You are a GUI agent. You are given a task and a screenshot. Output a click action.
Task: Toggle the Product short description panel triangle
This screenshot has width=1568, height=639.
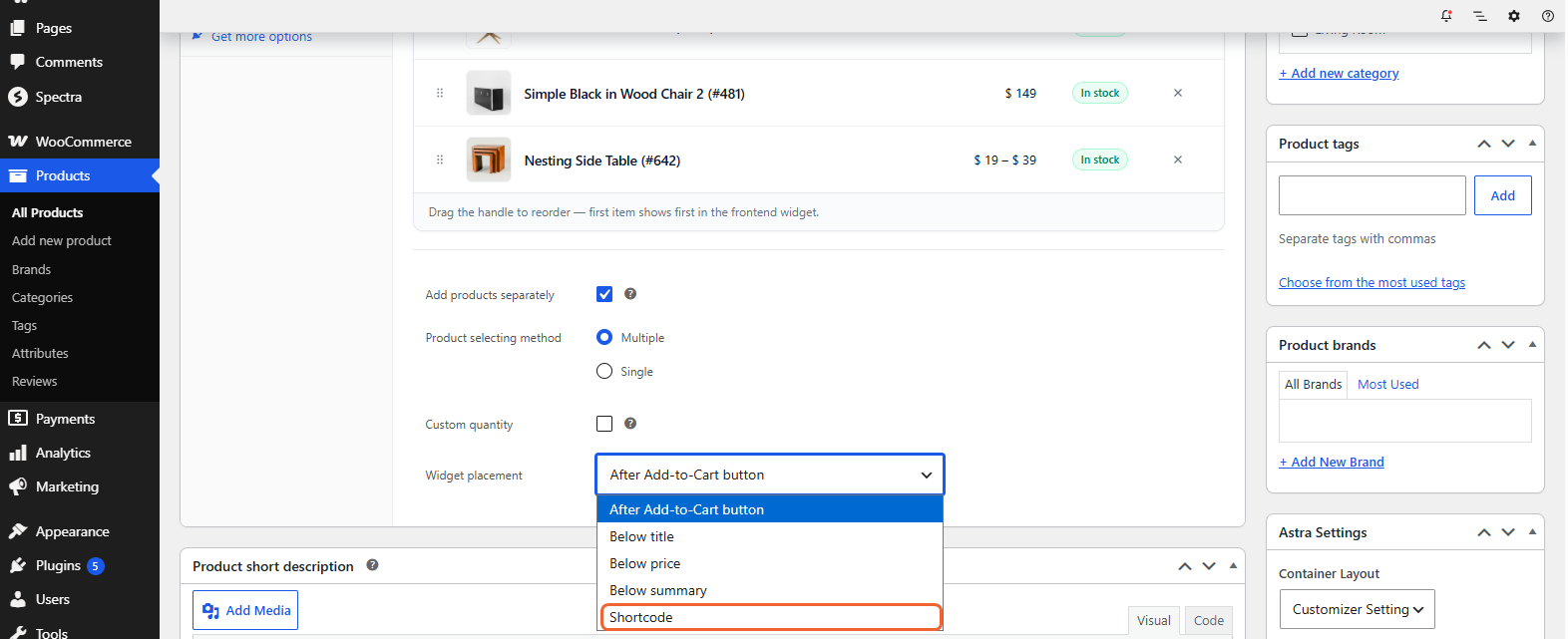pos(1233,565)
